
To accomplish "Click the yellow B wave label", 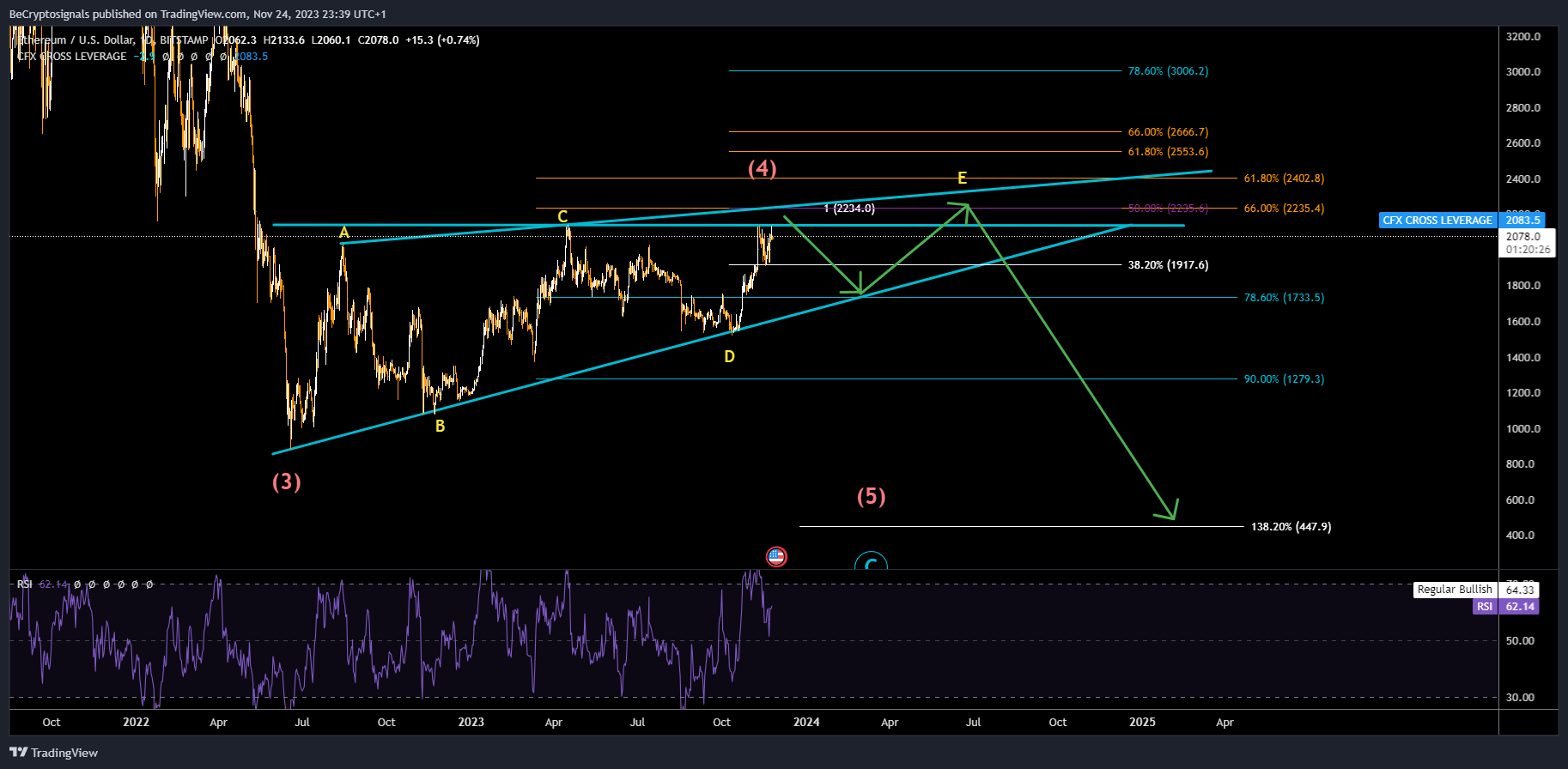I will coord(440,426).
